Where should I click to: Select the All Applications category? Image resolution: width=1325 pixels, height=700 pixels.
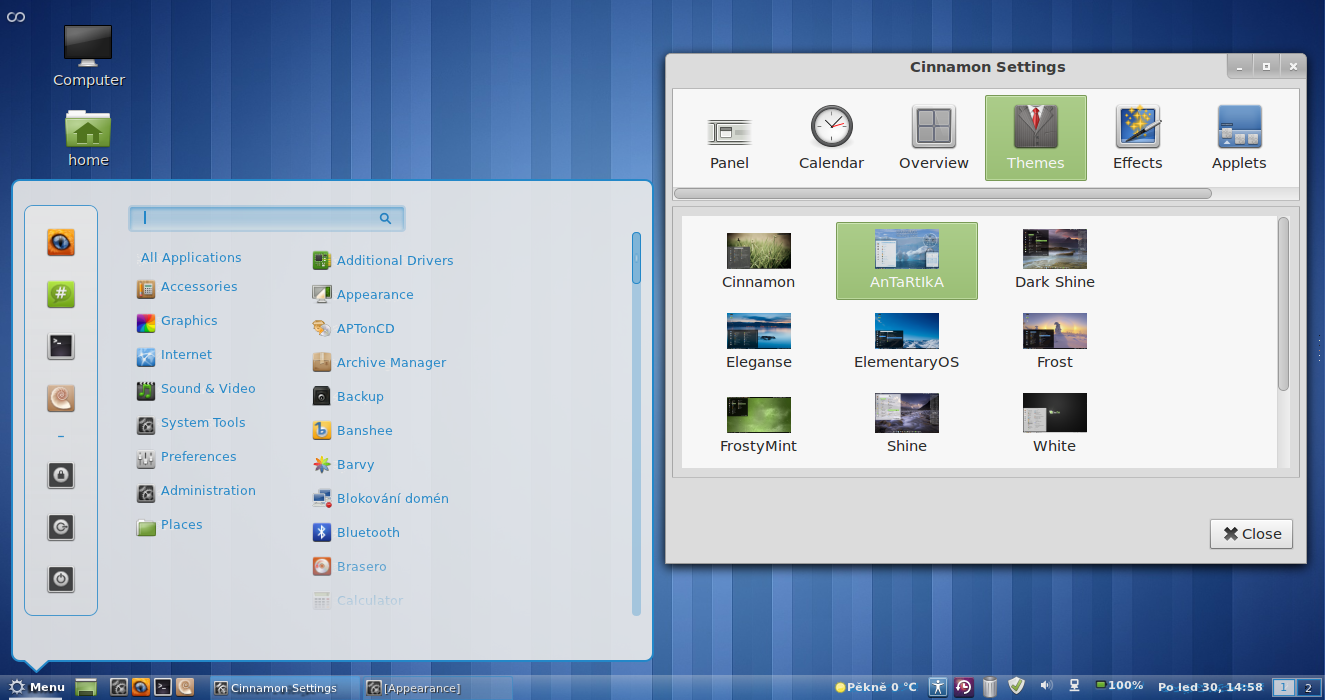click(191, 258)
